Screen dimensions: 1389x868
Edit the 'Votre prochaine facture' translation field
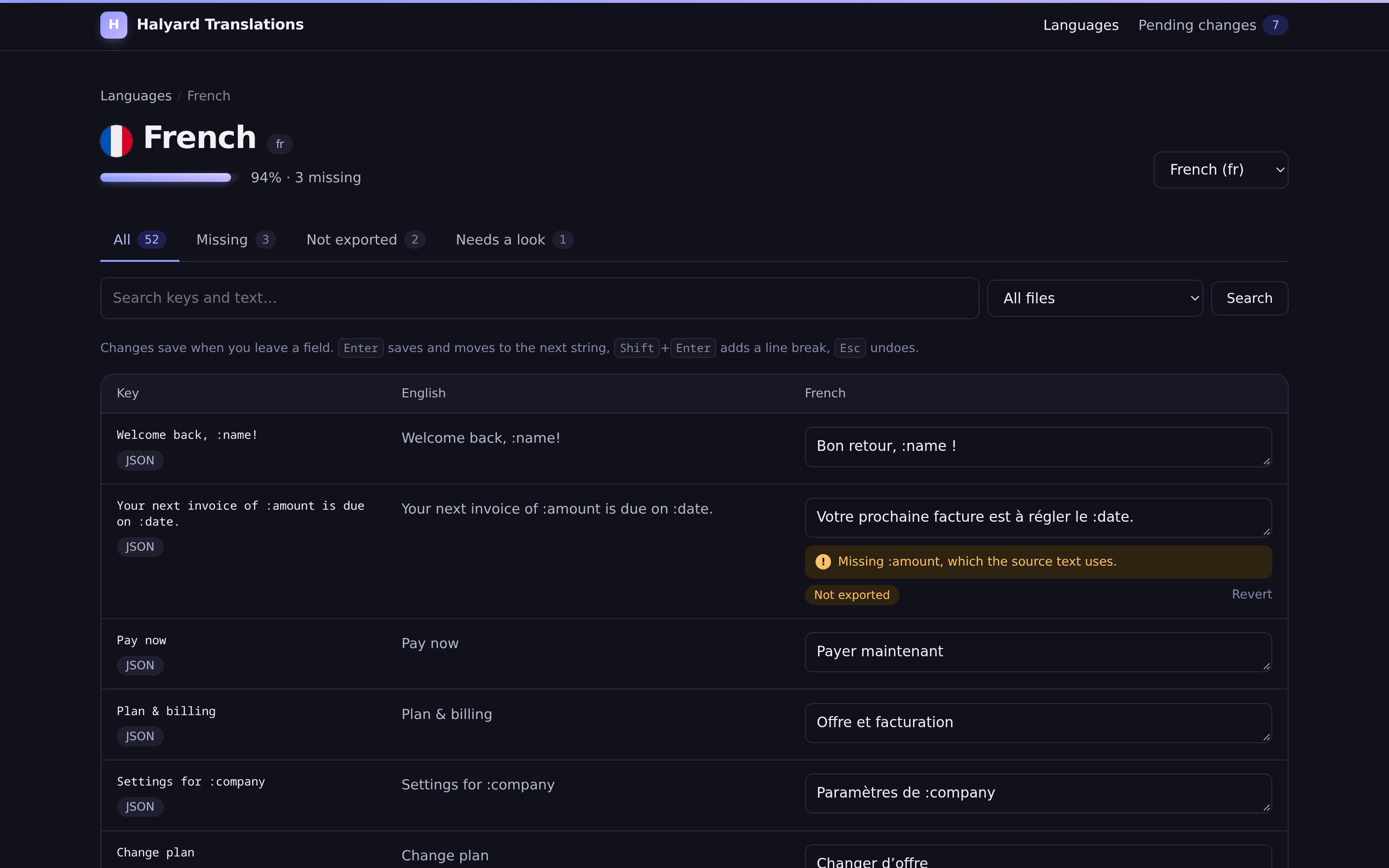click(1038, 517)
